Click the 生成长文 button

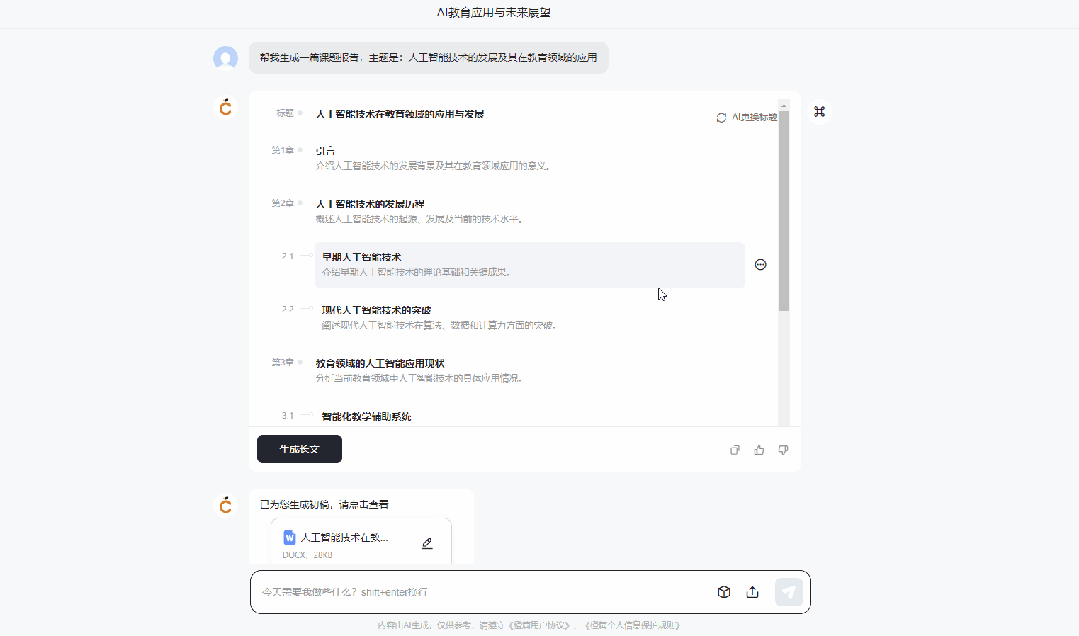(298, 449)
